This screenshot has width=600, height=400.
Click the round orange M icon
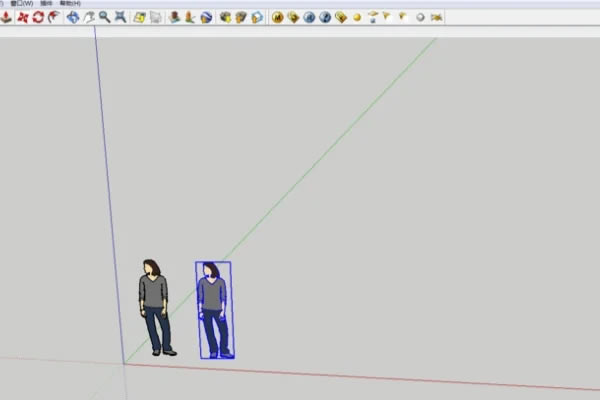tap(278, 17)
